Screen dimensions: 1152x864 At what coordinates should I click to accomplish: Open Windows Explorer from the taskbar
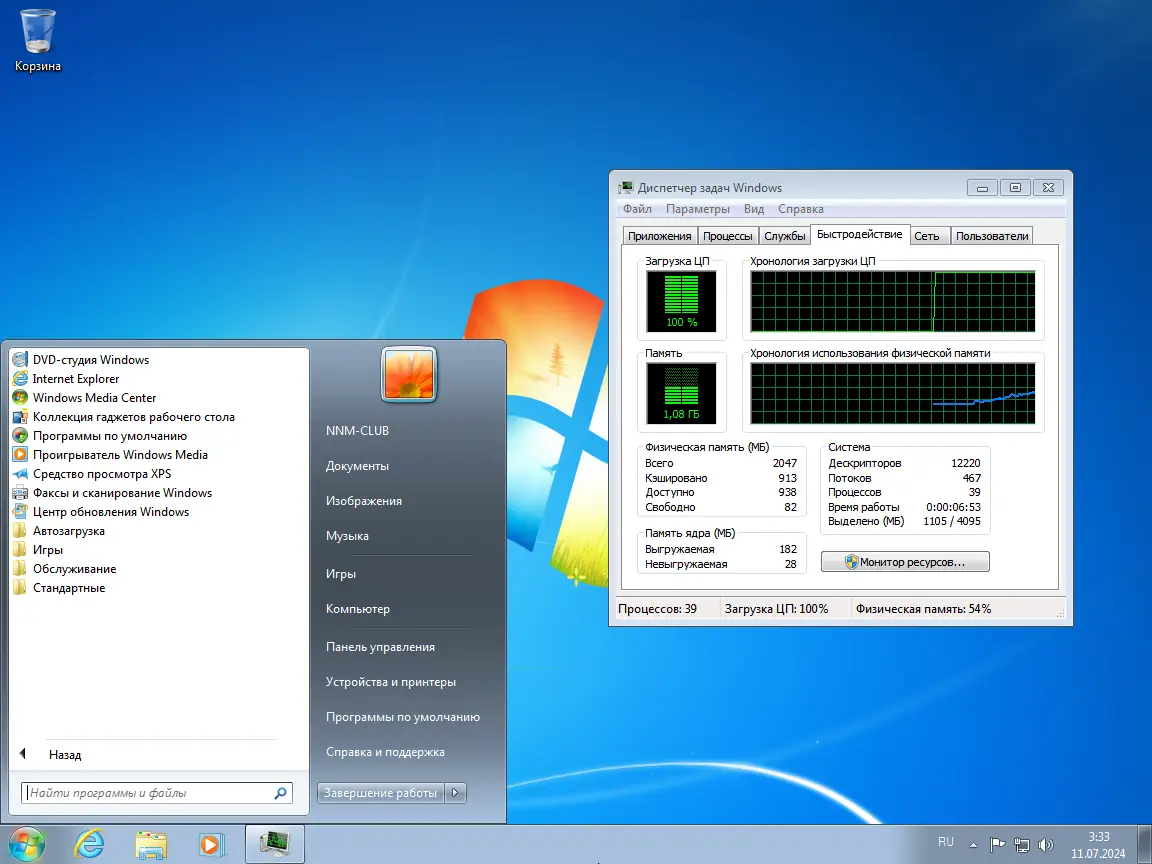coord(150,843)
